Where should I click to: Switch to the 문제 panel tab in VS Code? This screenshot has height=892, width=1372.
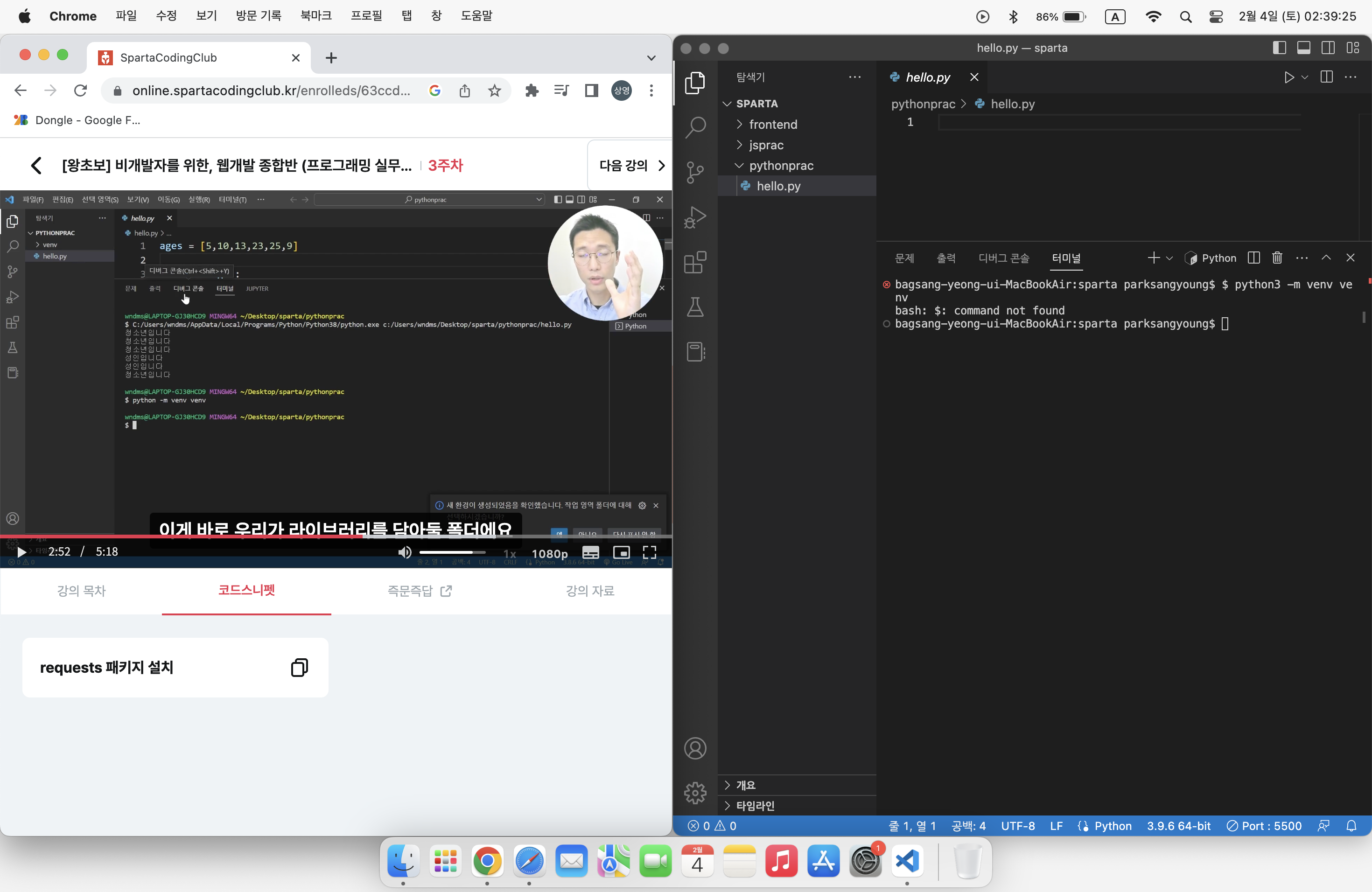click(904, 258)
